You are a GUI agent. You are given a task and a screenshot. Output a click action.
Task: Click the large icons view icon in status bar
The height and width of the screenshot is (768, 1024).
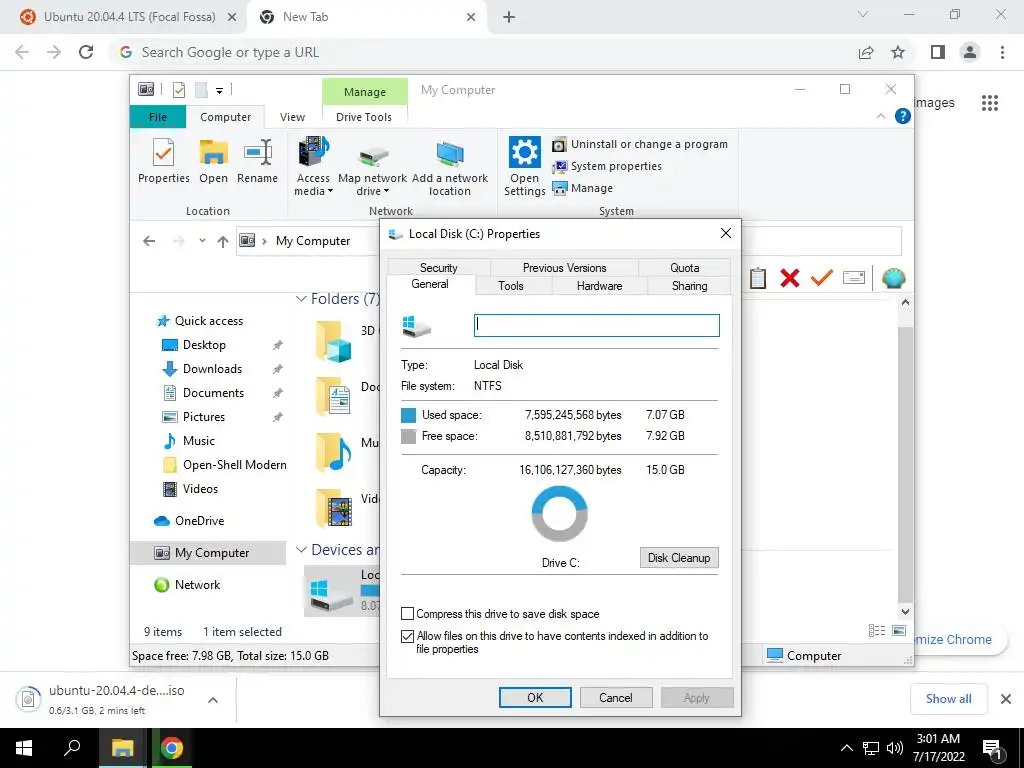tap(899, 630)
